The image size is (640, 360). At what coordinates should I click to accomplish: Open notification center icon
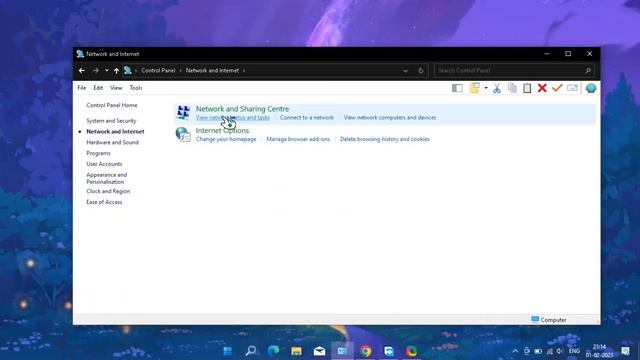click(625, 351)
